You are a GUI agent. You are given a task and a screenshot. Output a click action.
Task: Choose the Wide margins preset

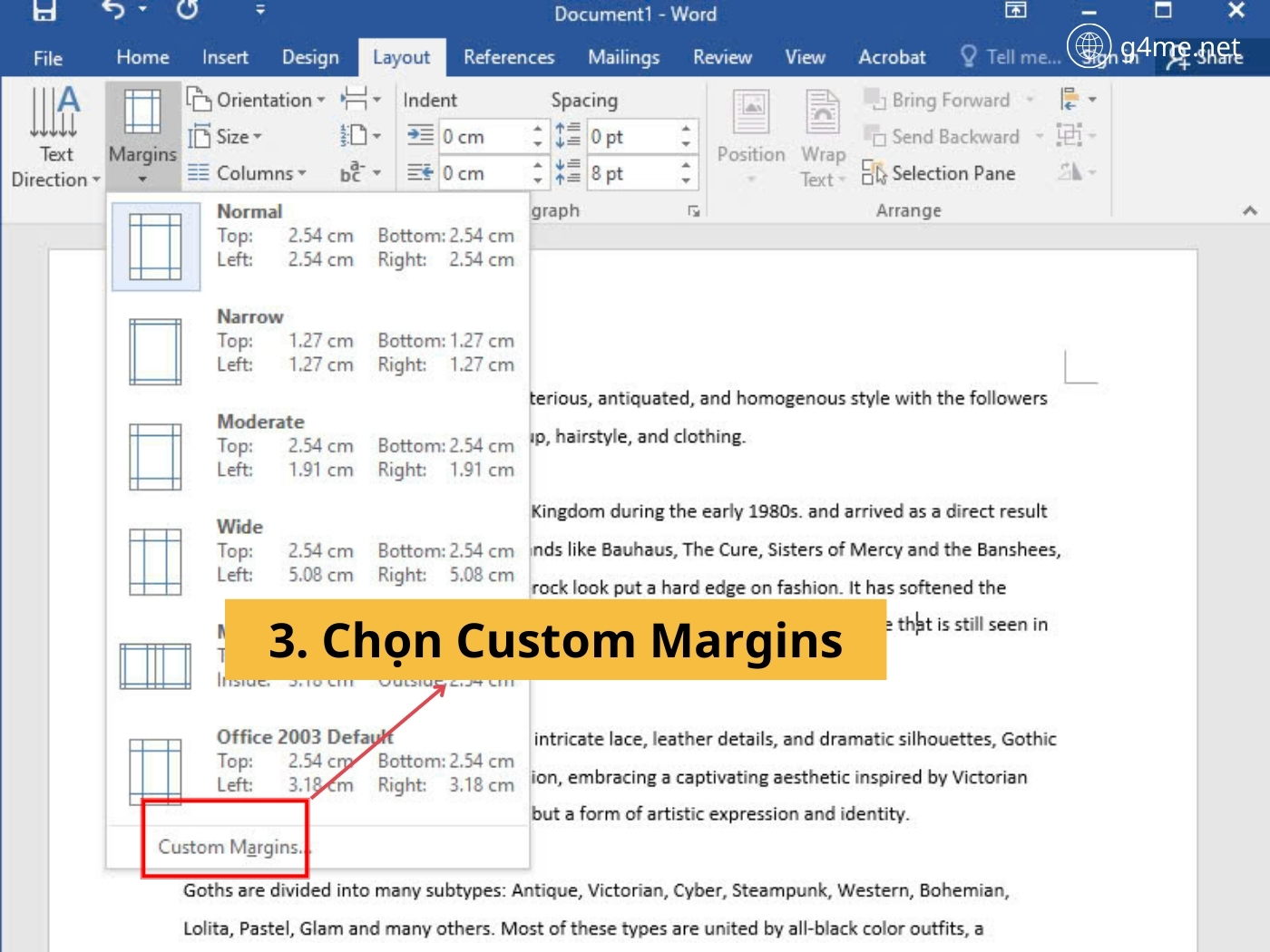317,561
